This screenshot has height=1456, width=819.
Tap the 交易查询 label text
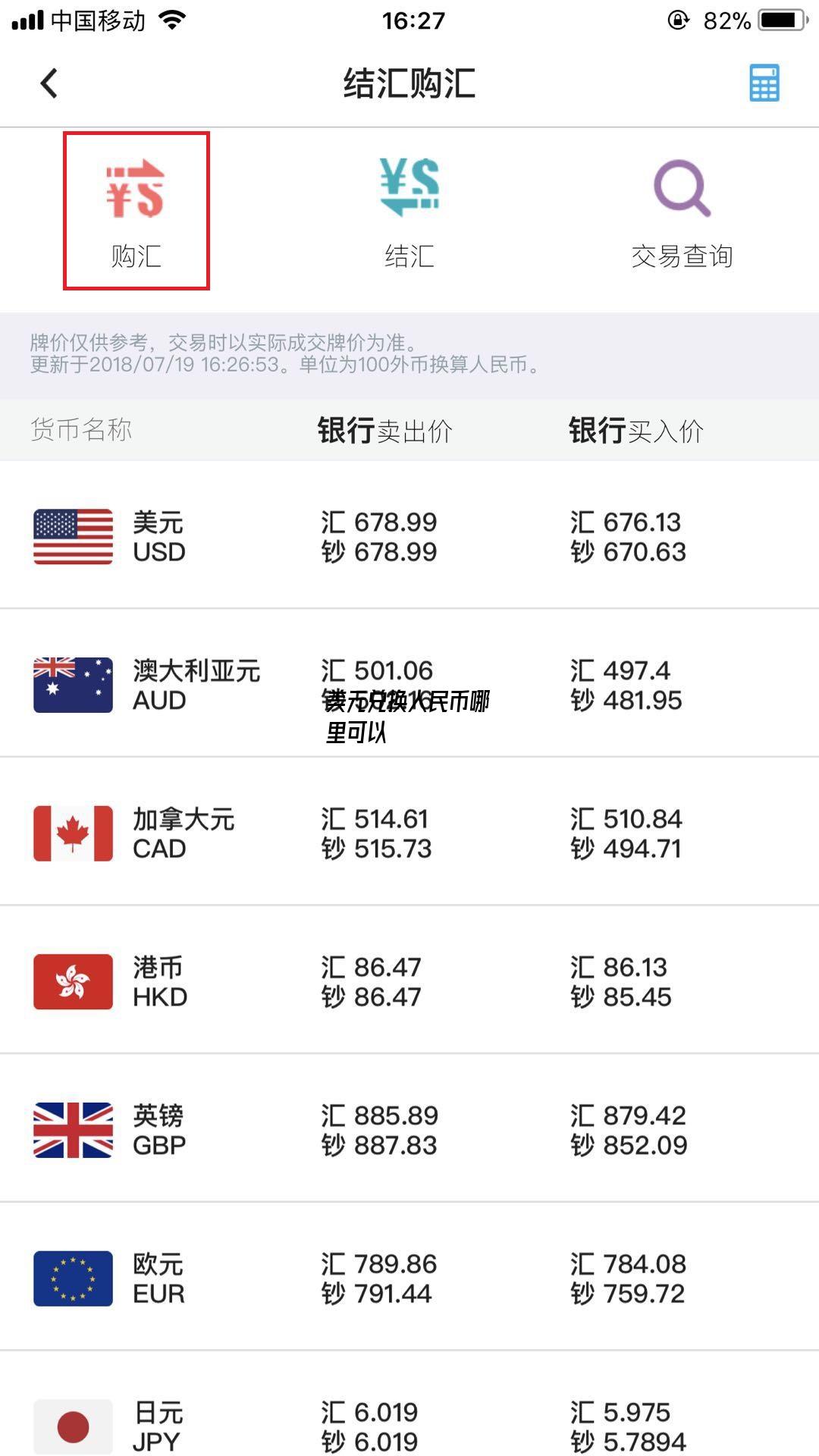point(682,256)
